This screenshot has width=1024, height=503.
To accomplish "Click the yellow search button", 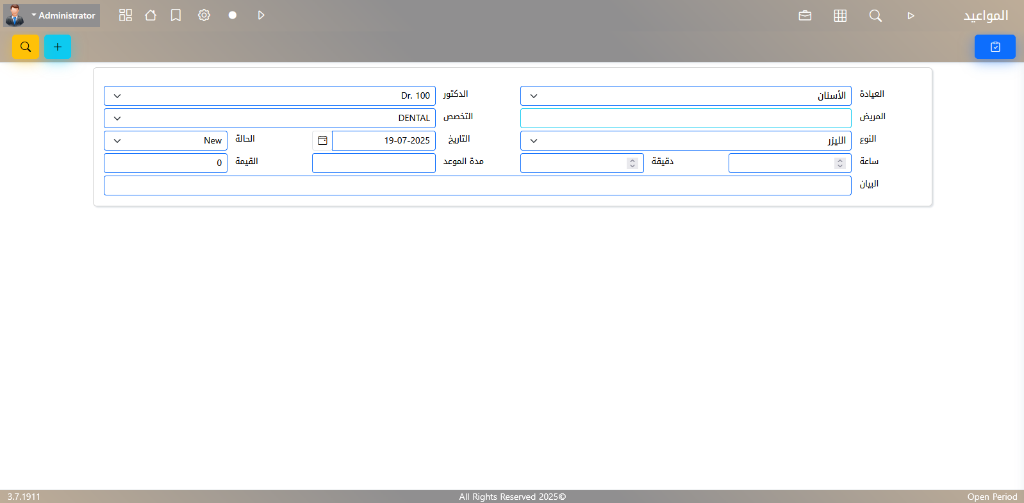I will coord(26,47).
